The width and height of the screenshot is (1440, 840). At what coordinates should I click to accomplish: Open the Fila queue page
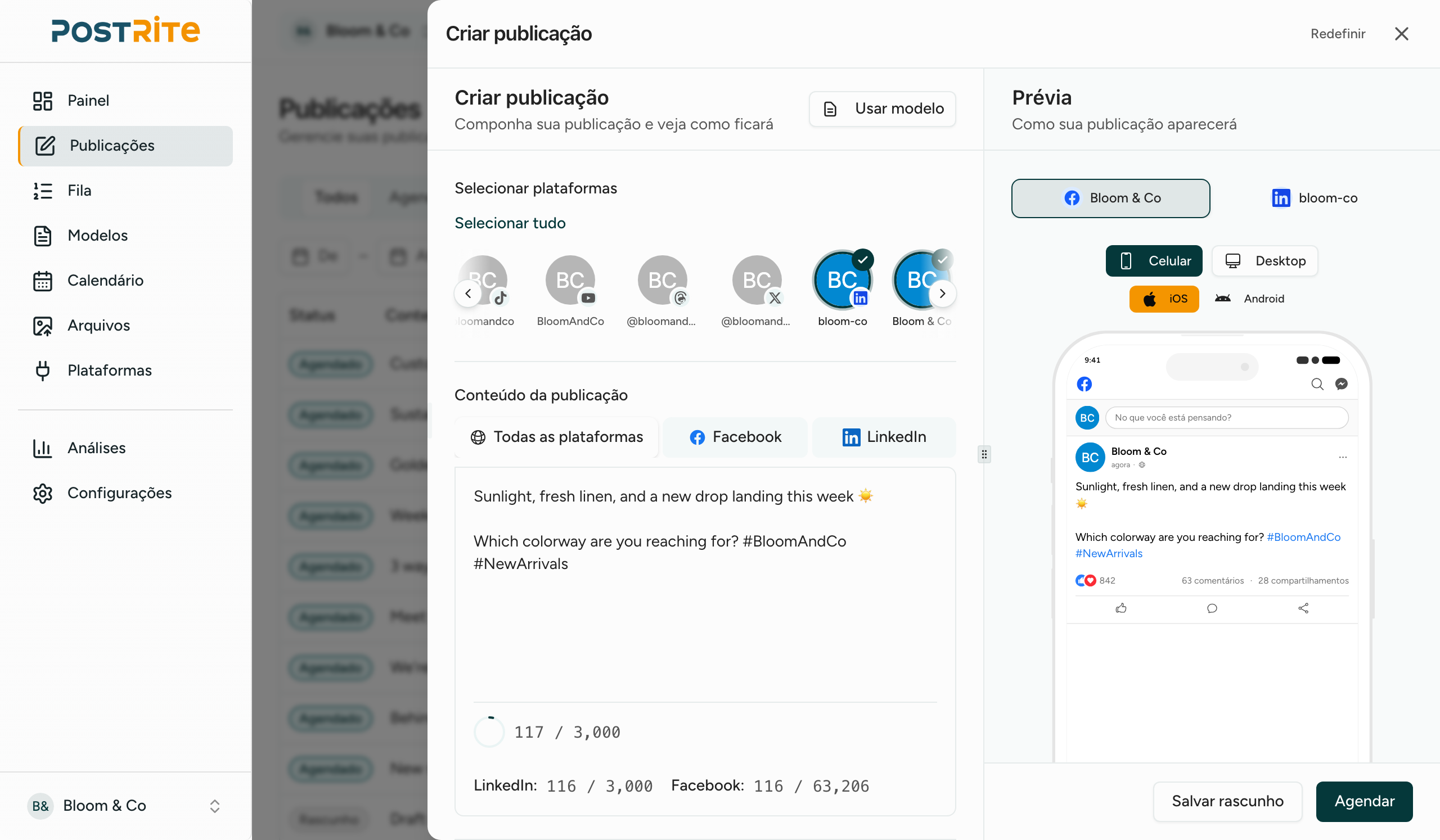125,191
